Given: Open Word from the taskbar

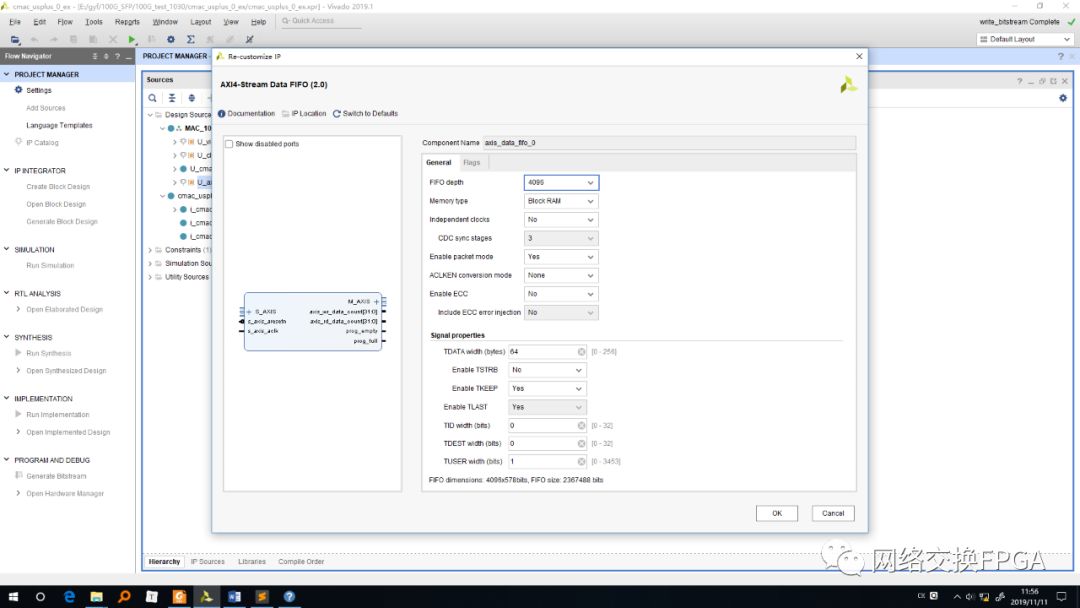Looking at the screenshot, I should (x=234, y=596).
